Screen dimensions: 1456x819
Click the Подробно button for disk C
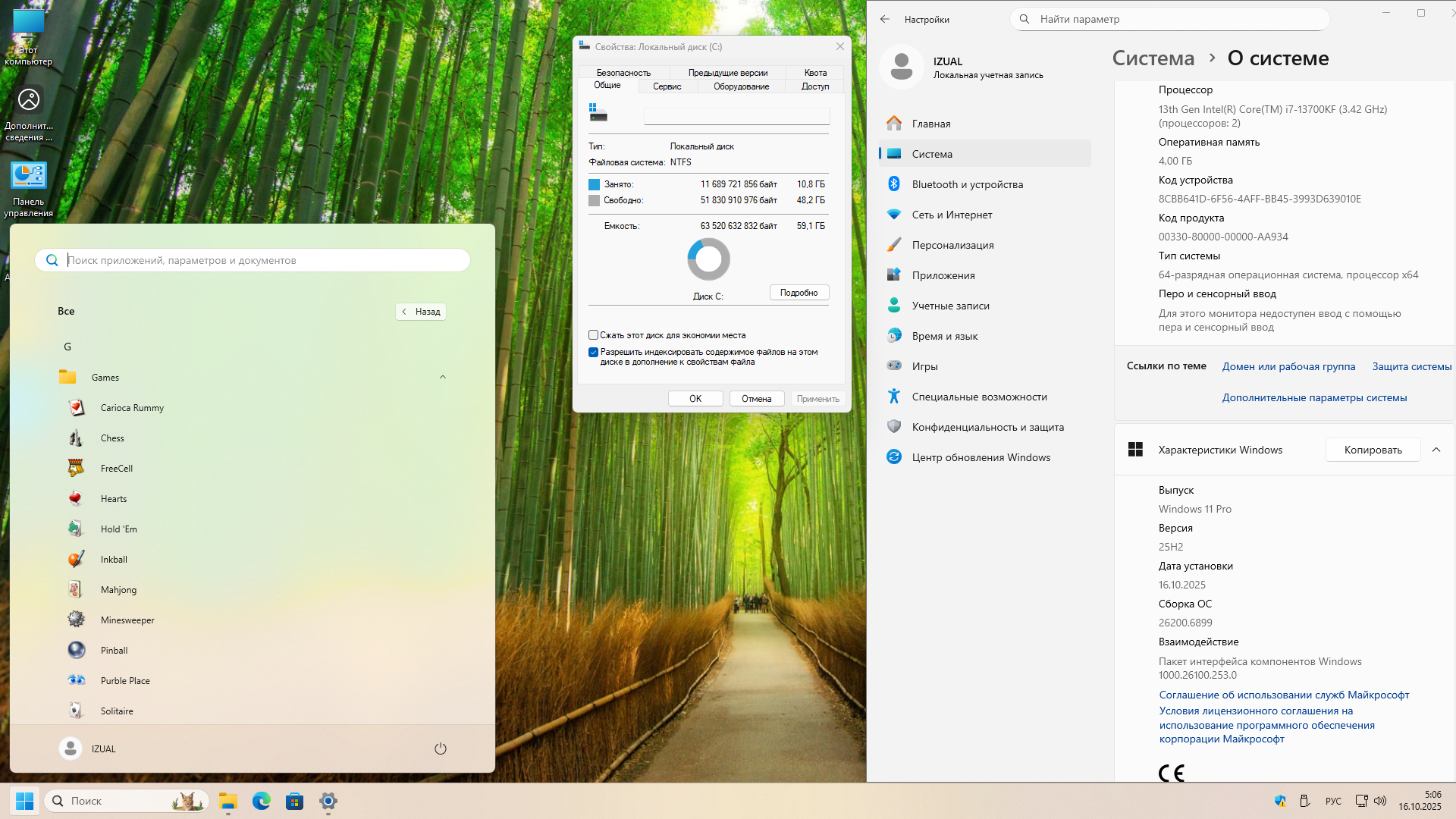tap(799, 293)
